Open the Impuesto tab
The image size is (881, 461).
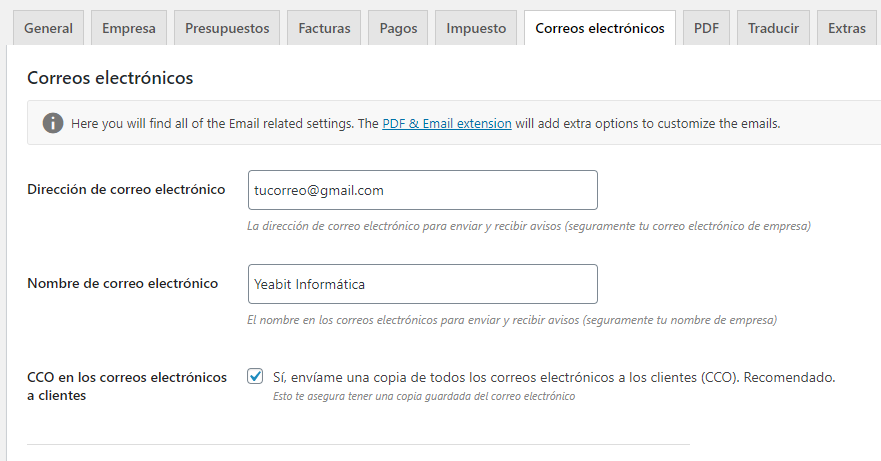(x=476, y=28)
